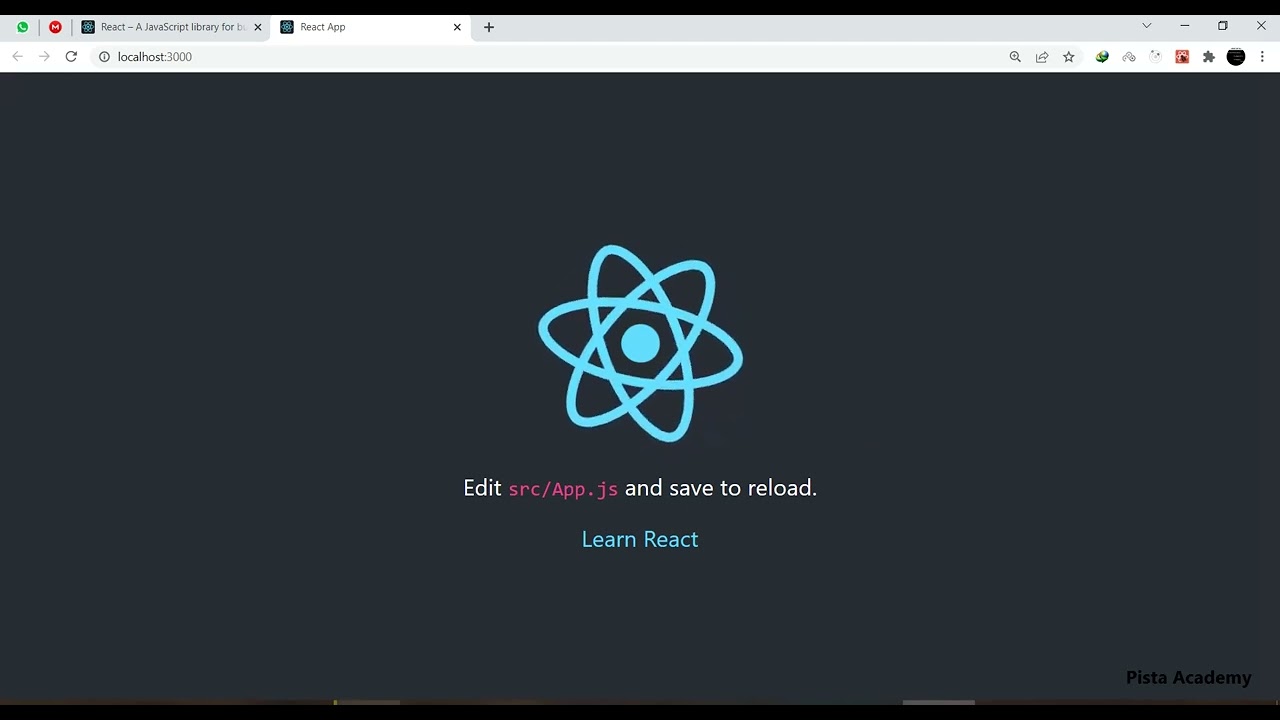Select the React App tab

(370, 27)
